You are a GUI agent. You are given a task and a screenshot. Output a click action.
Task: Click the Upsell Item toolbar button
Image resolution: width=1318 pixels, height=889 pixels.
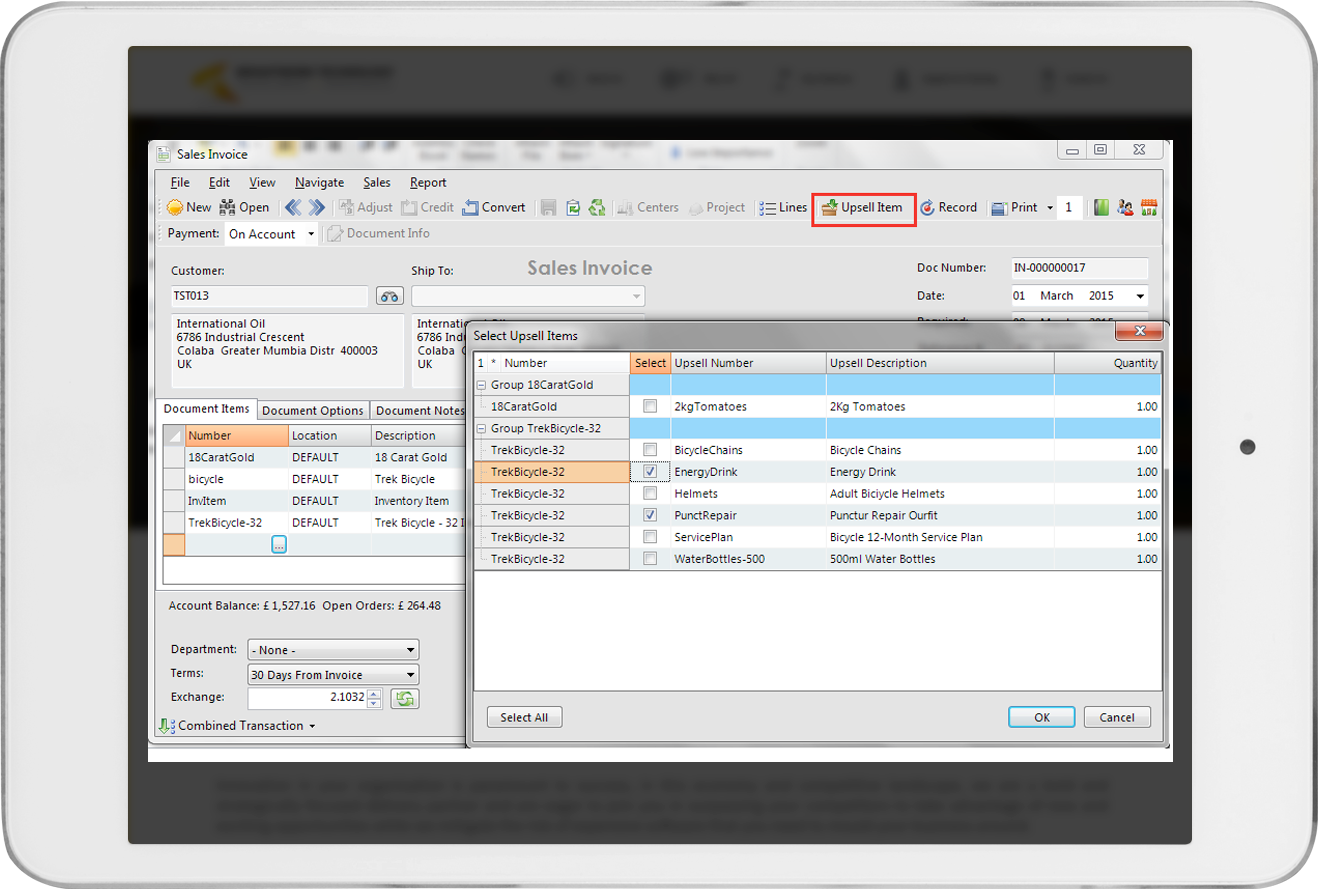pos(862,208)
